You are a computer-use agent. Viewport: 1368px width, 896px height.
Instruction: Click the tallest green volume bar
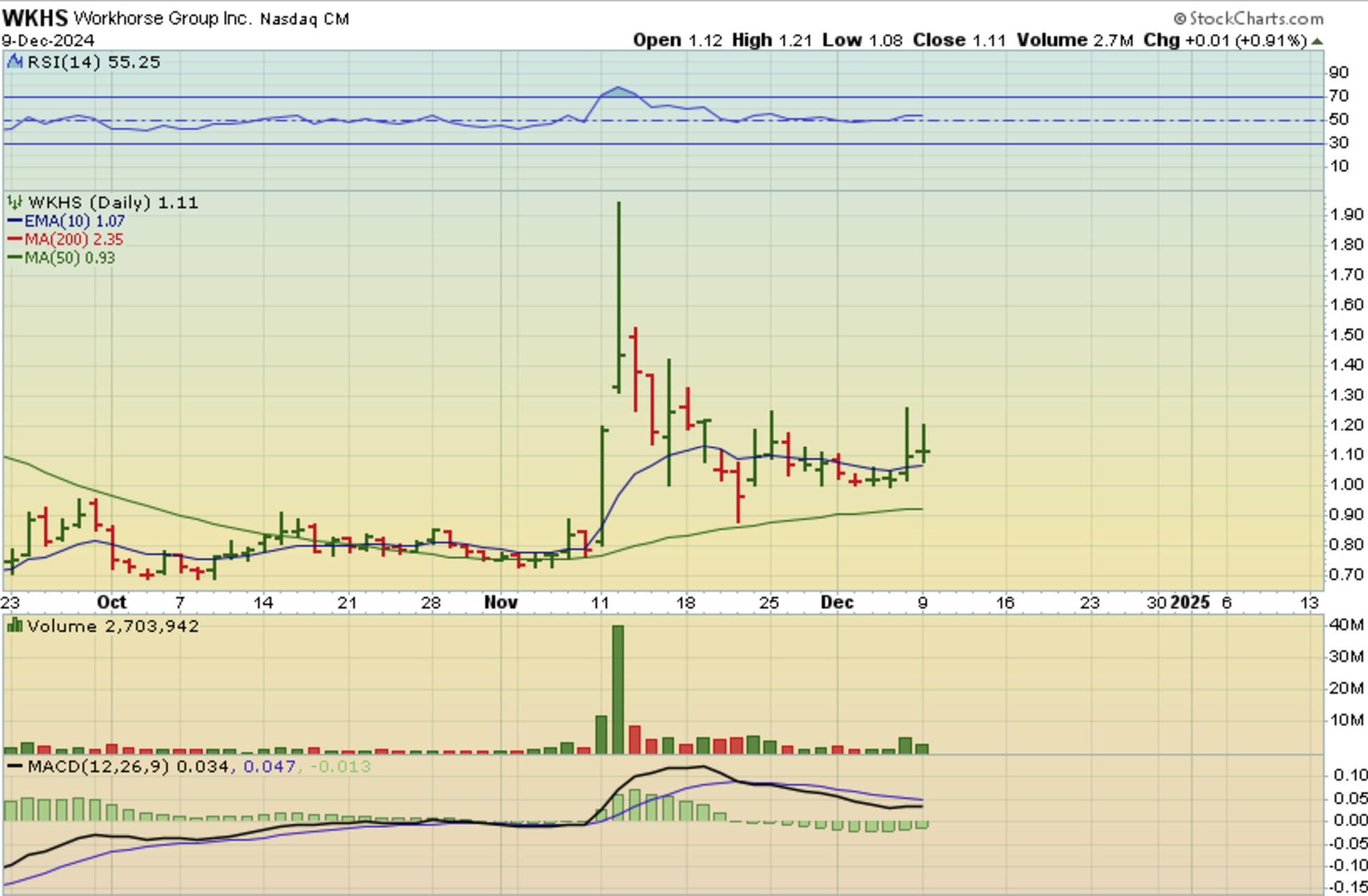[x=618, y=689]
